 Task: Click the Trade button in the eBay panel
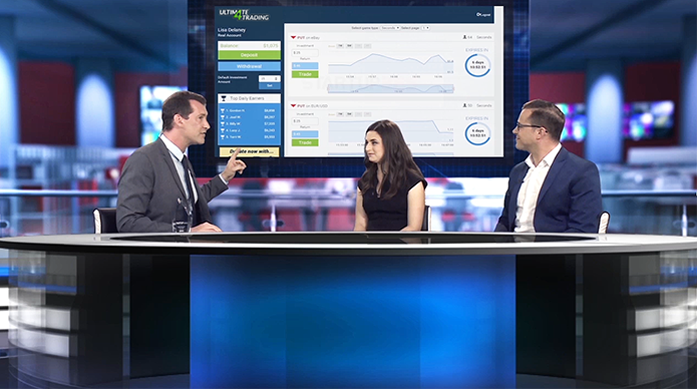click(x=305, y=74)
